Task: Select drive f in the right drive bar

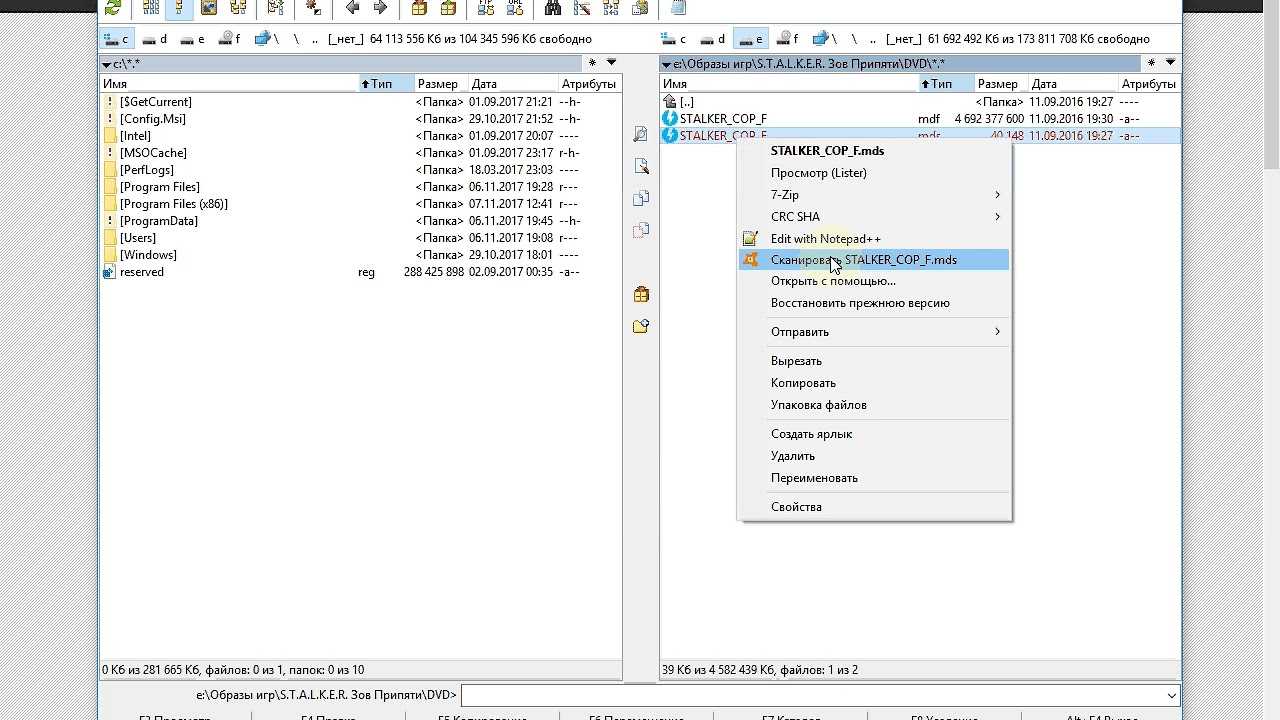Action: coord(788,39)
